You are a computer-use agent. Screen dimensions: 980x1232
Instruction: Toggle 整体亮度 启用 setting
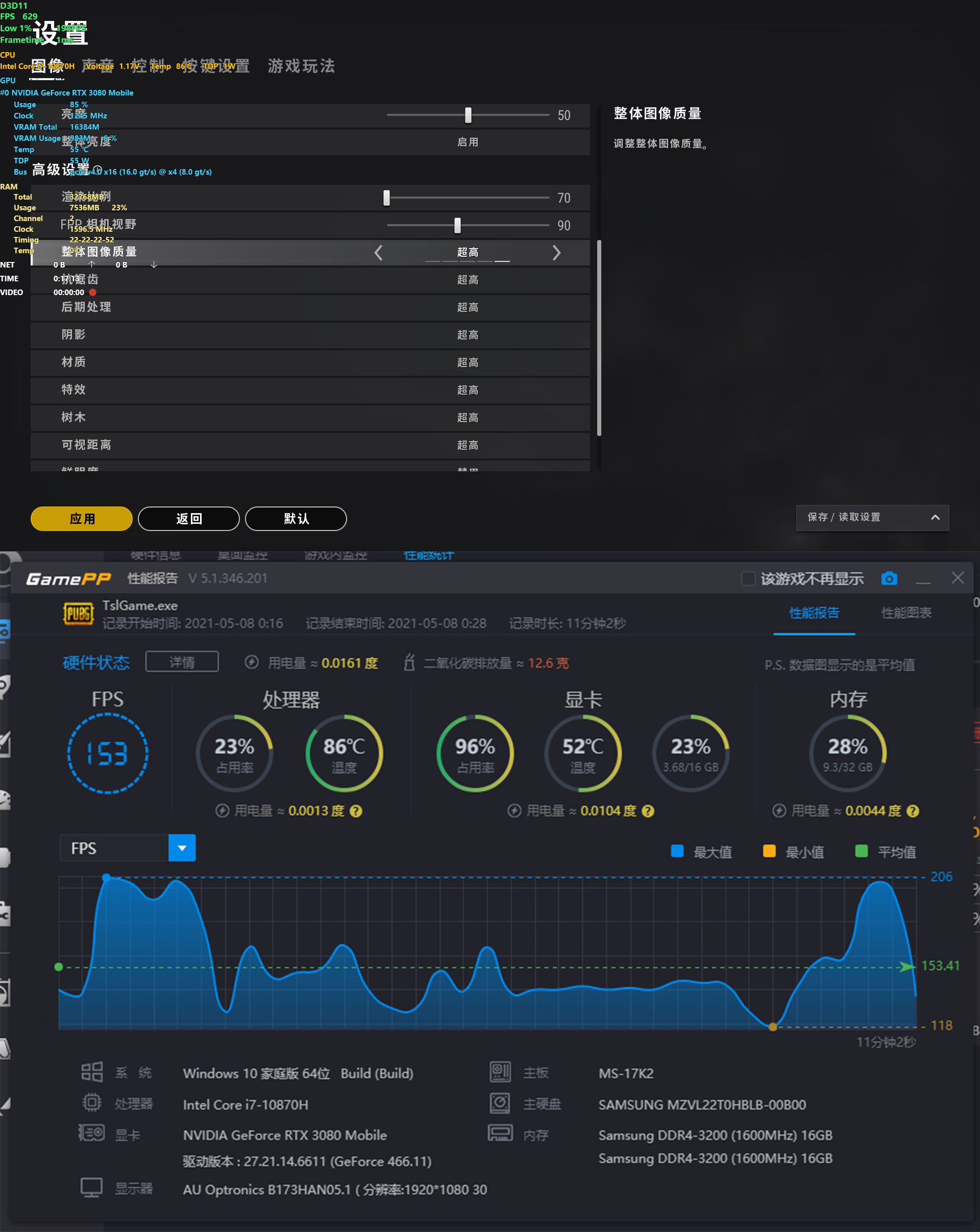coord(467,142)
